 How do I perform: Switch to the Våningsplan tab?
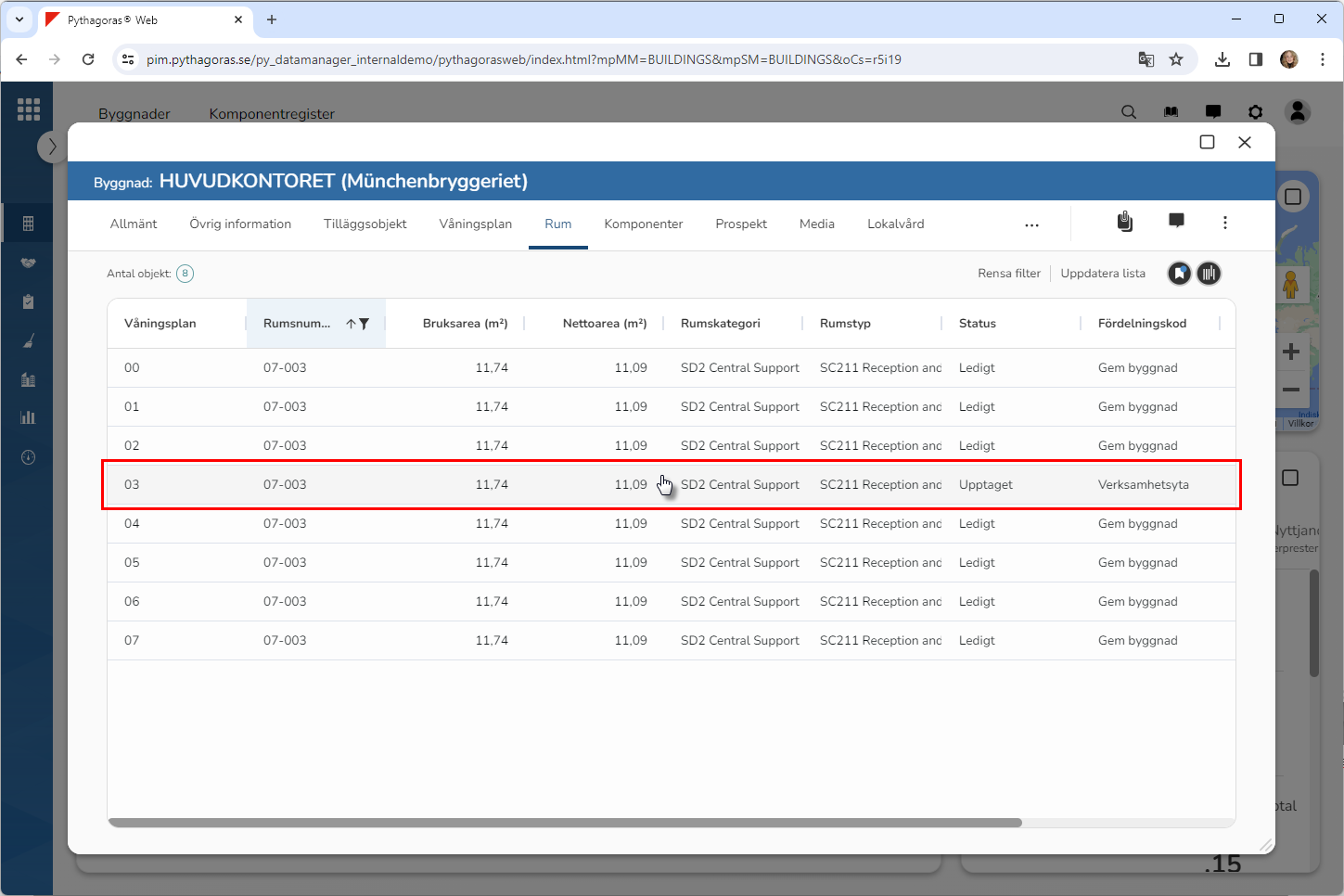coord(475,224)
